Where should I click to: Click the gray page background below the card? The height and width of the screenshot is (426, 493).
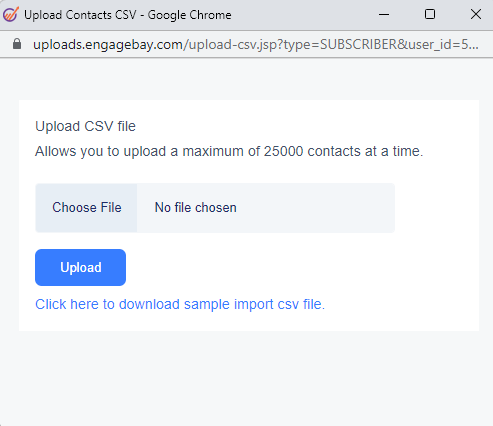click(x=246, y=377)
